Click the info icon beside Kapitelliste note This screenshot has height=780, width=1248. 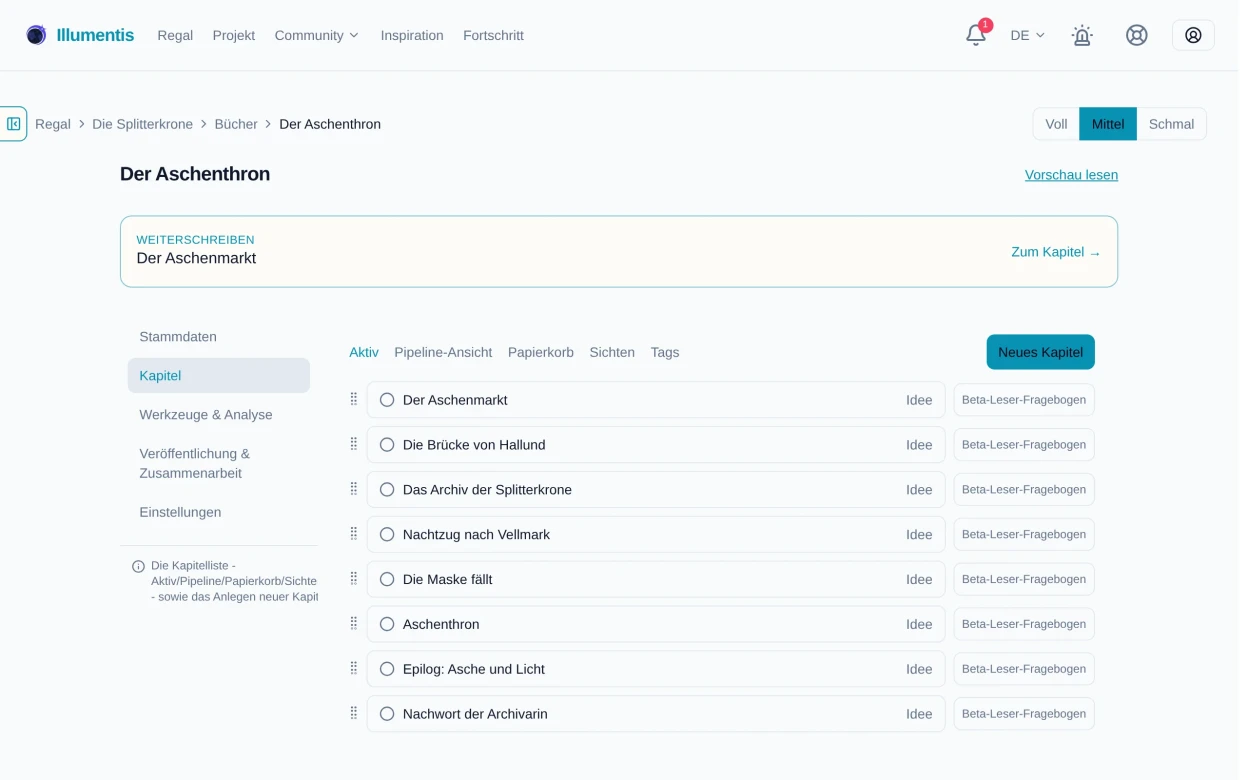(138, 566)
